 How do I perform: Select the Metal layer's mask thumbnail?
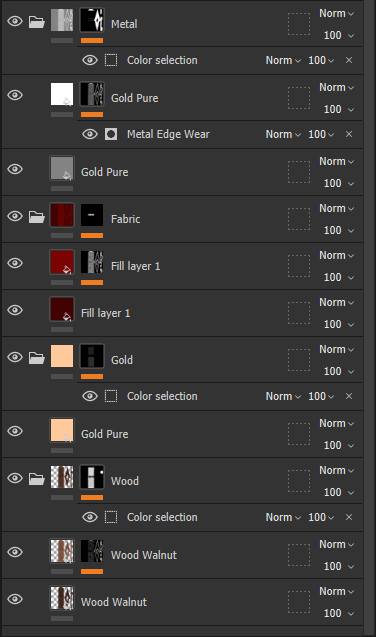coord(92,20)
